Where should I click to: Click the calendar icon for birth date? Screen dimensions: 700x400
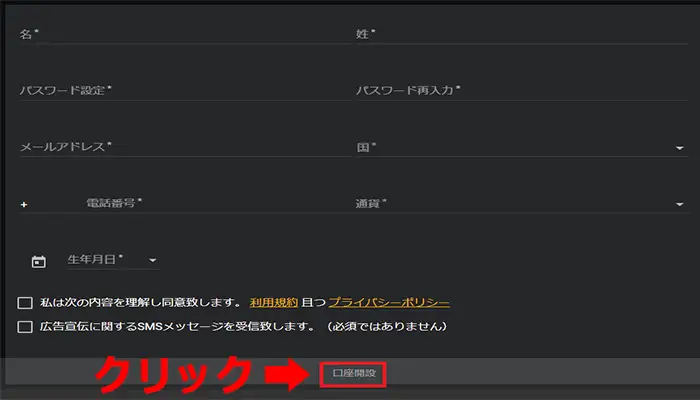coord(38,262)
